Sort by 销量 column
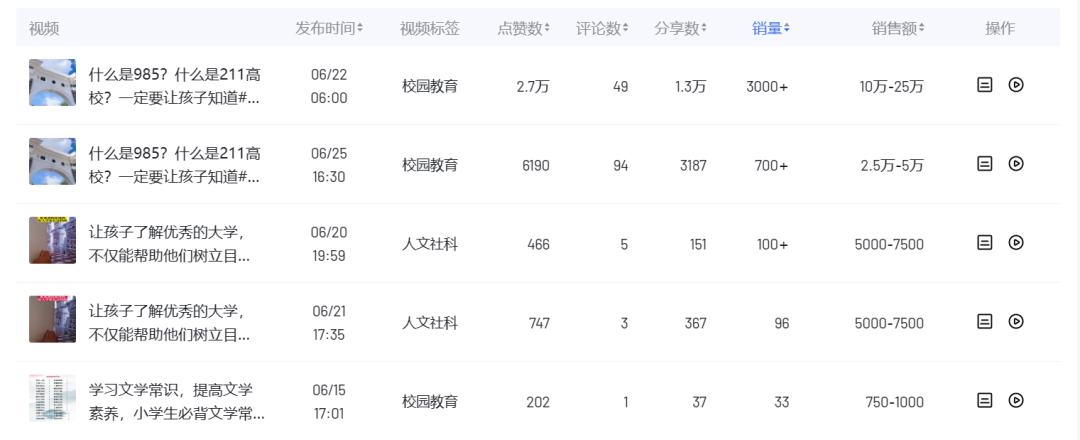Image resolution: width=1080 pixels, height=440 pixels. click(771, 28)
